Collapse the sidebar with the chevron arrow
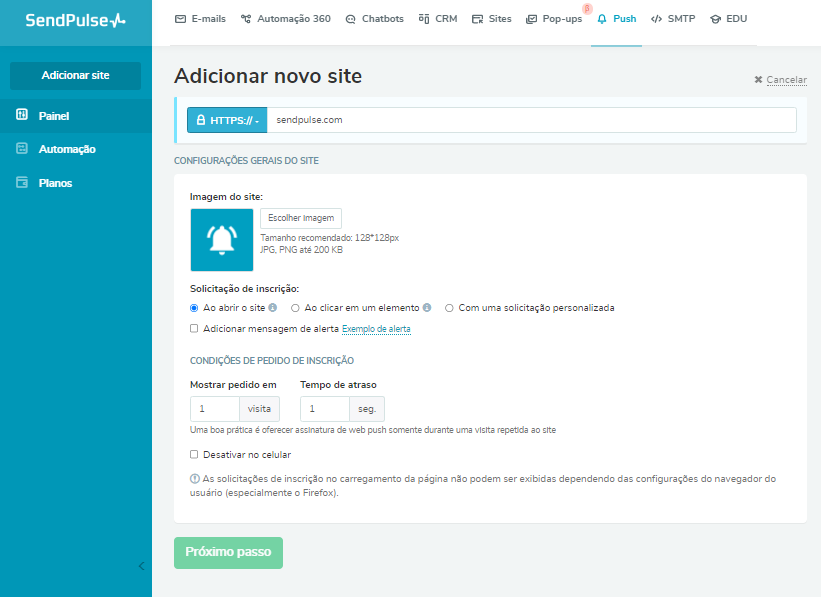Viewport: 821px width, 597px height. point(140,566)
